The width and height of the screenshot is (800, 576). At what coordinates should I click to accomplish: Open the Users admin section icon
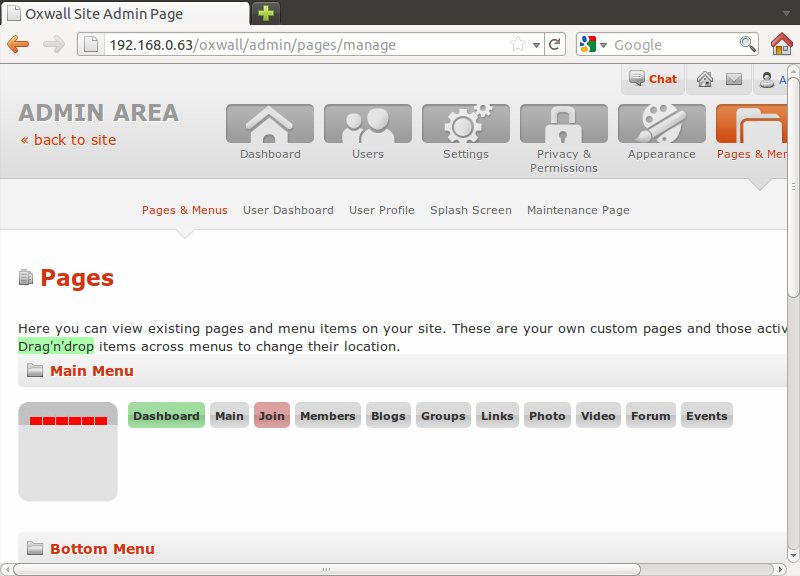tap(368, 123)
